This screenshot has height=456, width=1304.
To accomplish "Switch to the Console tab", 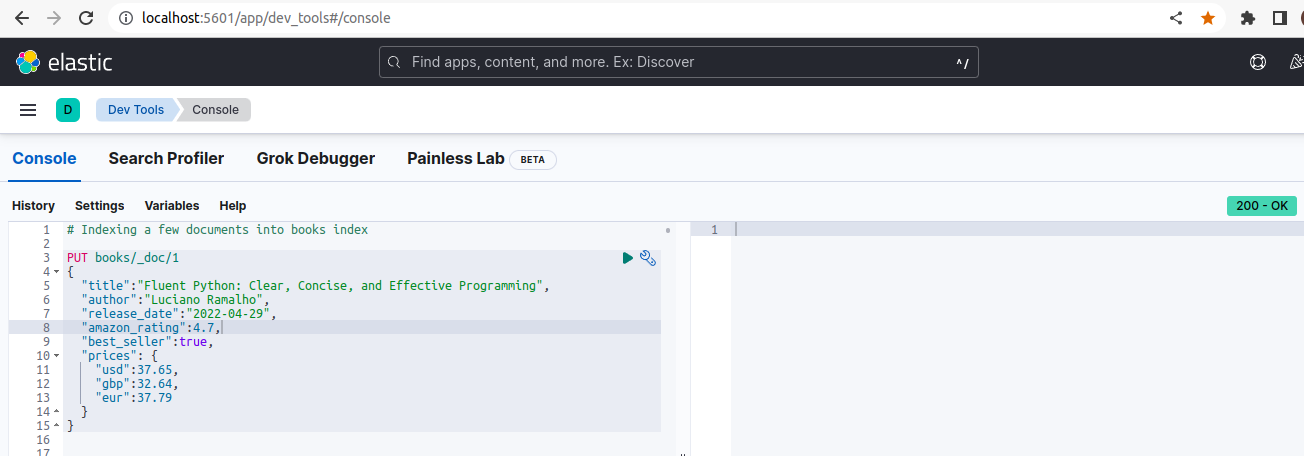I will [x=44, y=158].
